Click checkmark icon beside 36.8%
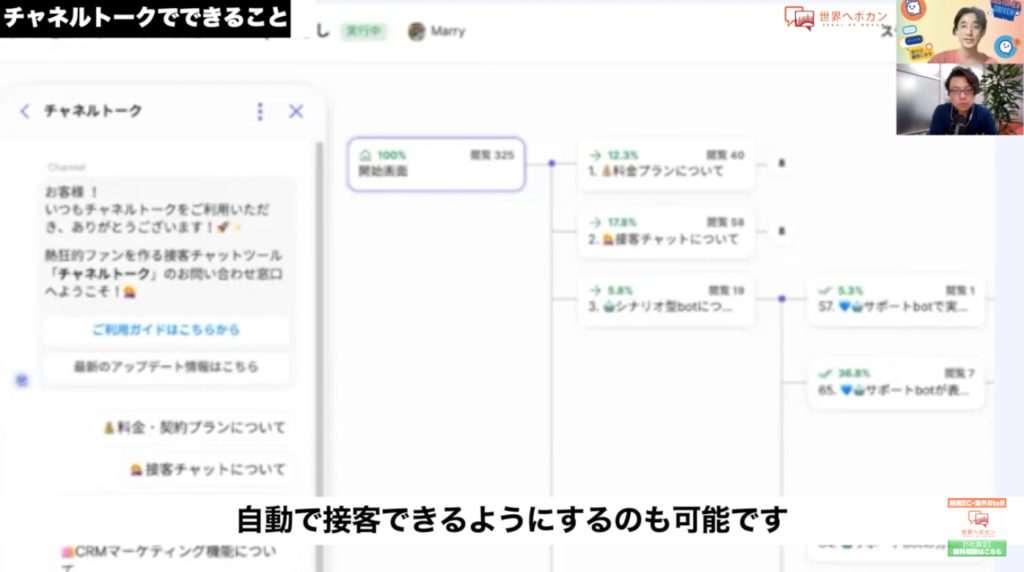Screen dimensions: 1024x572 click(825, 373)
